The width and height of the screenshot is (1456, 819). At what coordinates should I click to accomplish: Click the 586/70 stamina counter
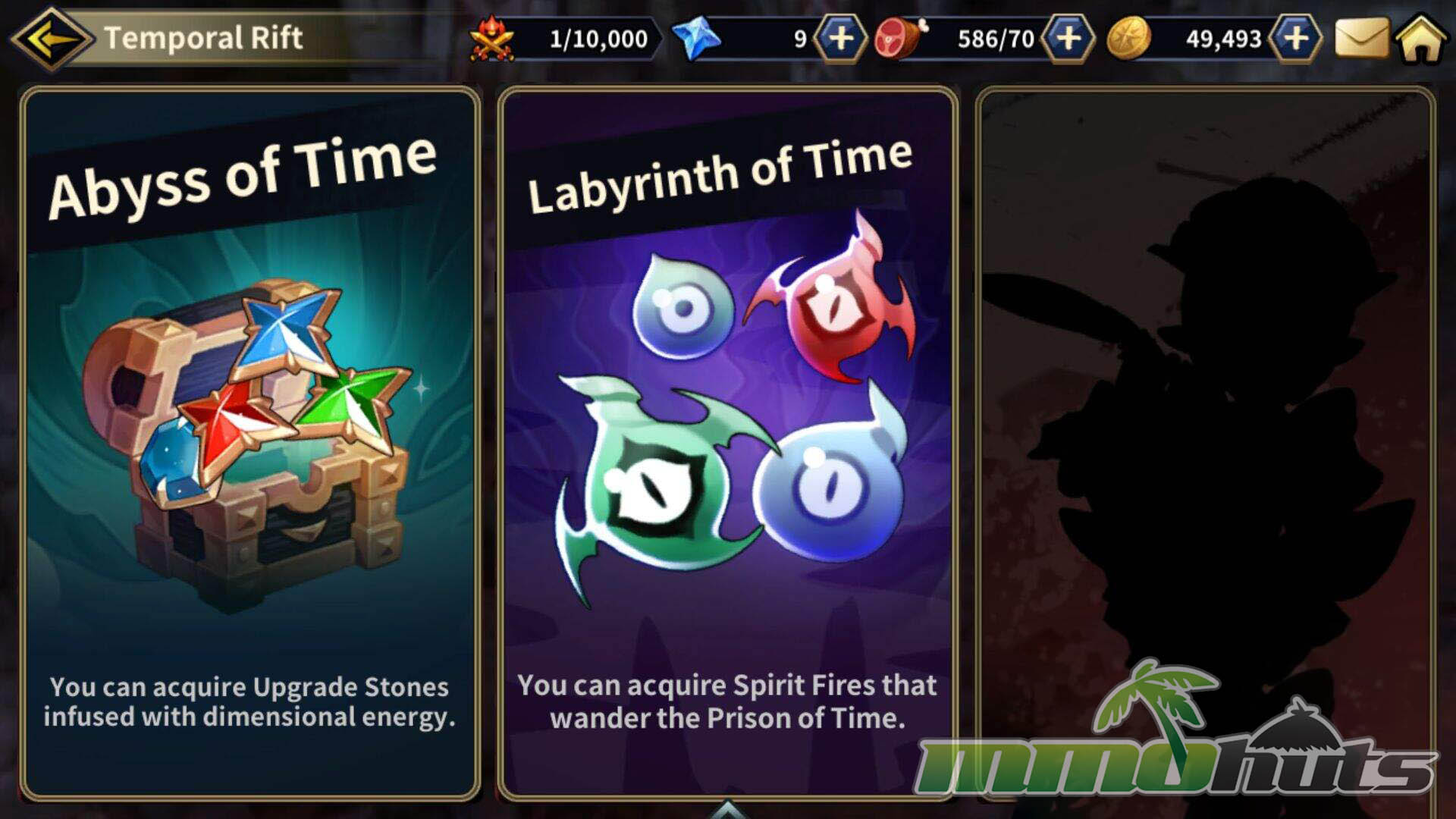[x=996, y=39]
